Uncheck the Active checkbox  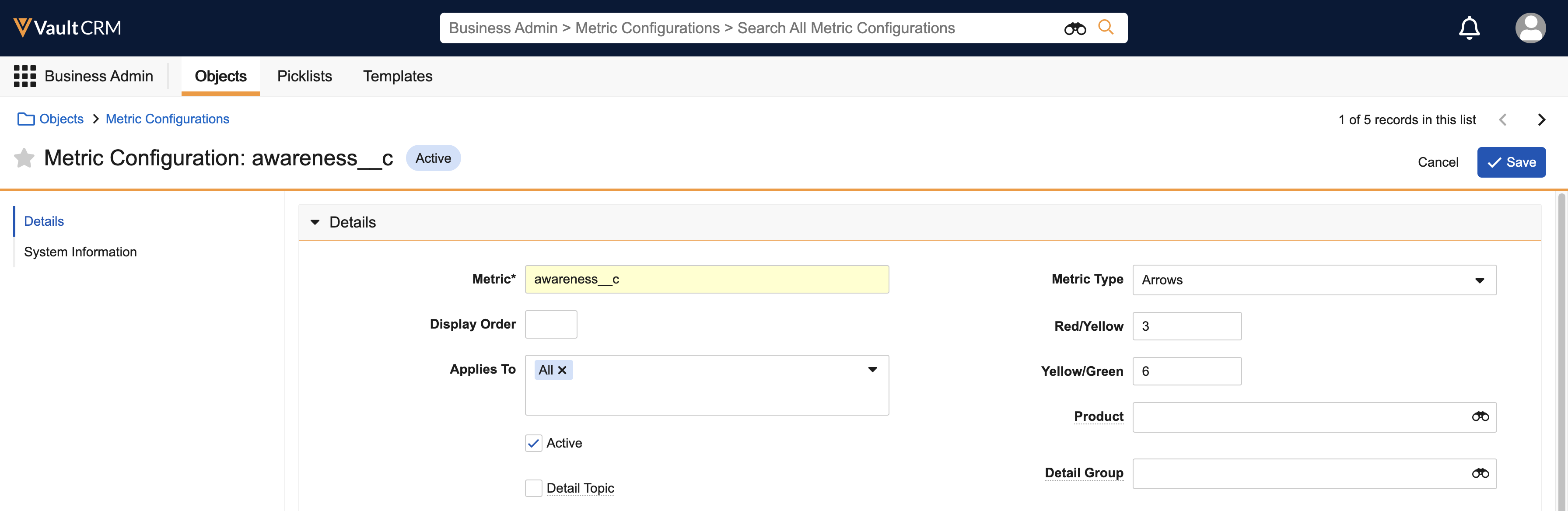[533, 444]
